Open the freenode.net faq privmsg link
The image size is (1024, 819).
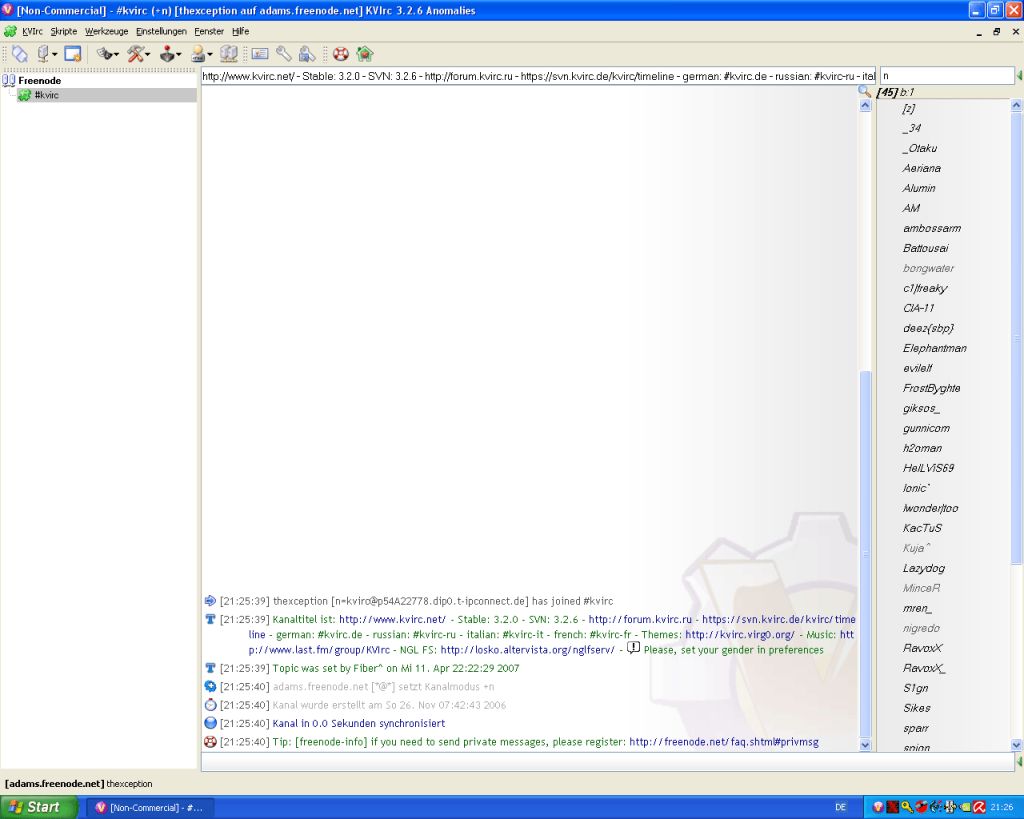pyautogui.click(x=724, y=742)
